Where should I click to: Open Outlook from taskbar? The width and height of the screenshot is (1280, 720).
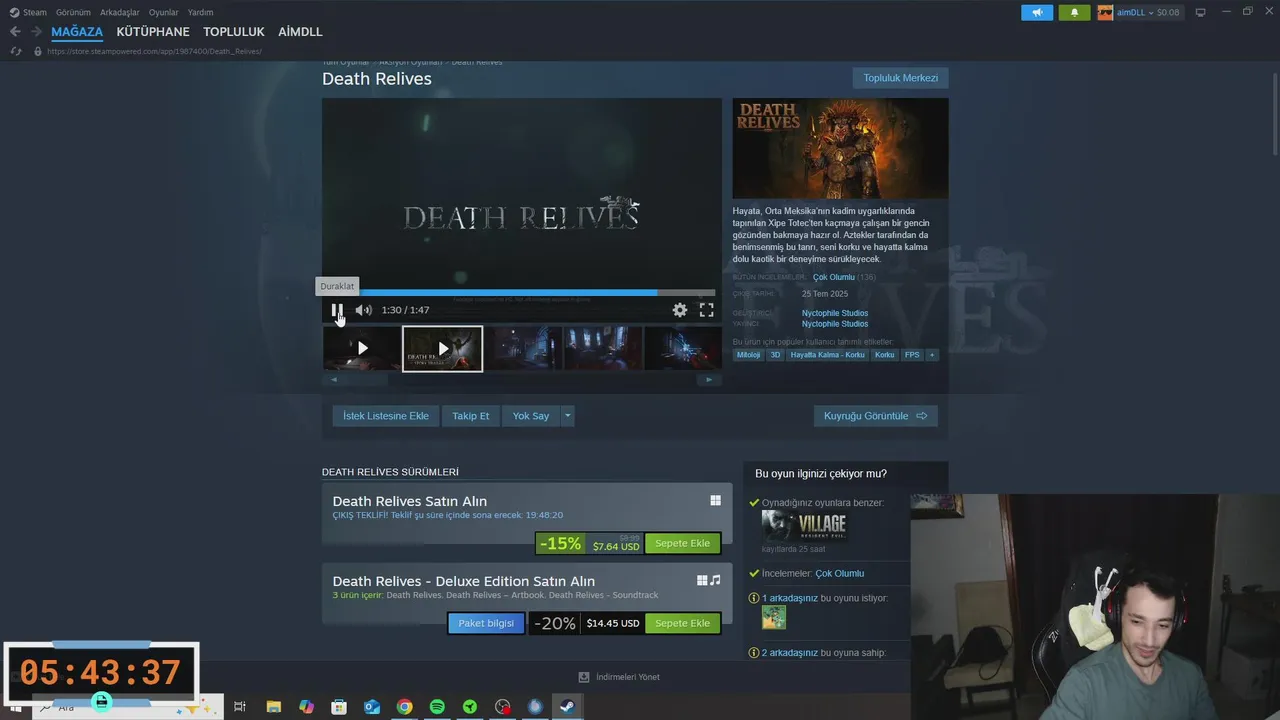tap(372, 707)
